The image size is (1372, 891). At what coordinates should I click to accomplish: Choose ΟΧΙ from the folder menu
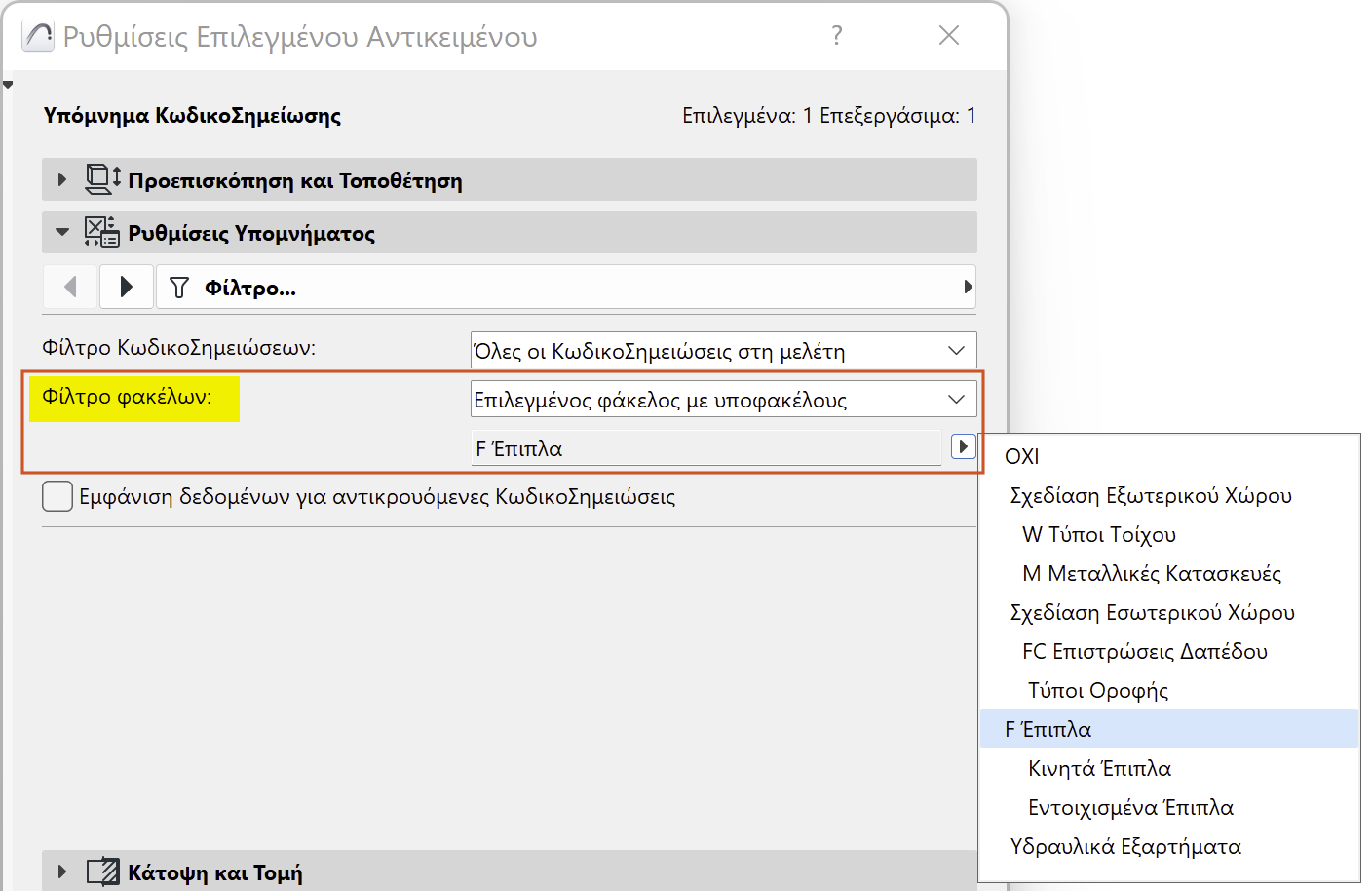1169,456
